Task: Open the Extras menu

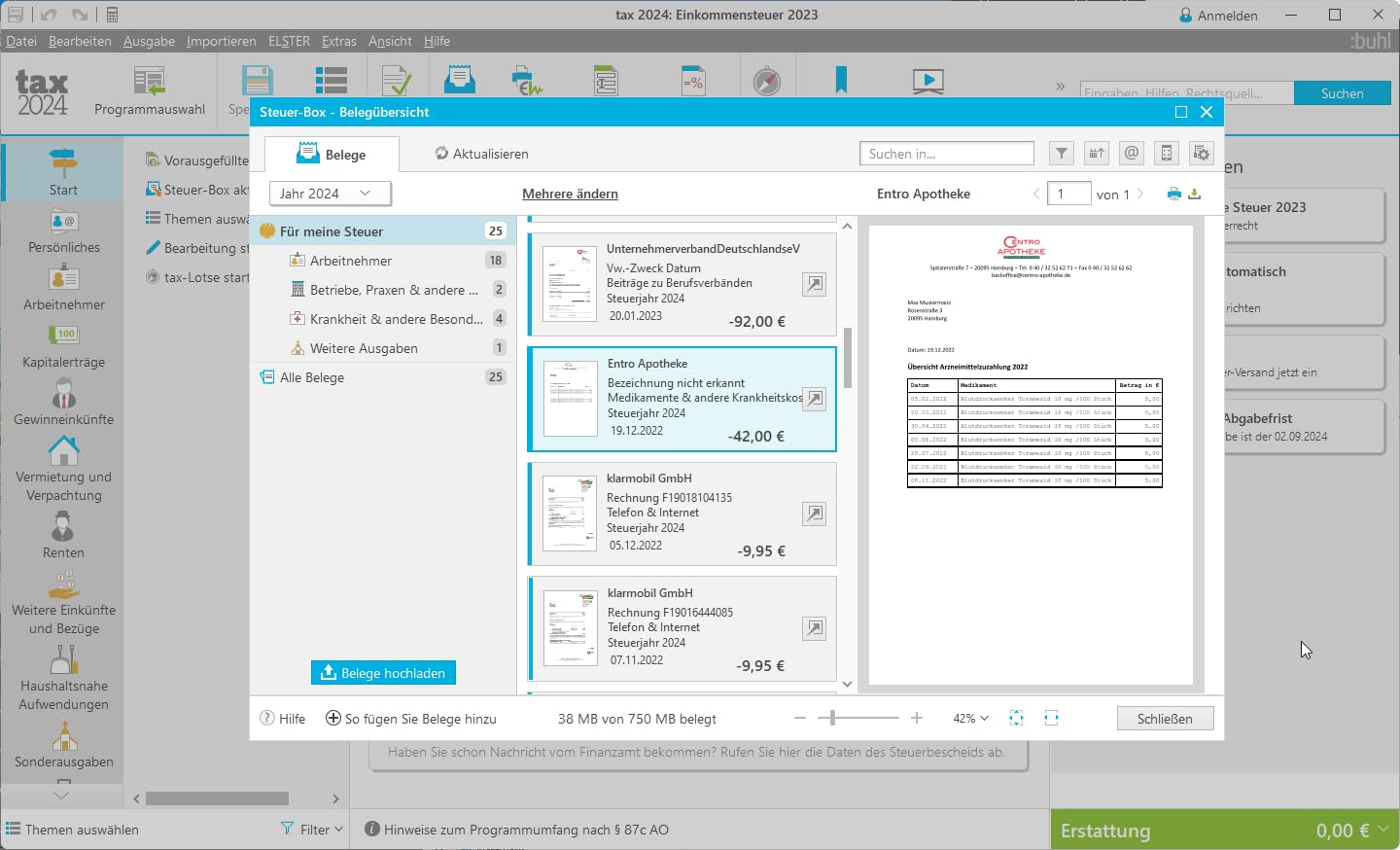Action: coord(339,41)
